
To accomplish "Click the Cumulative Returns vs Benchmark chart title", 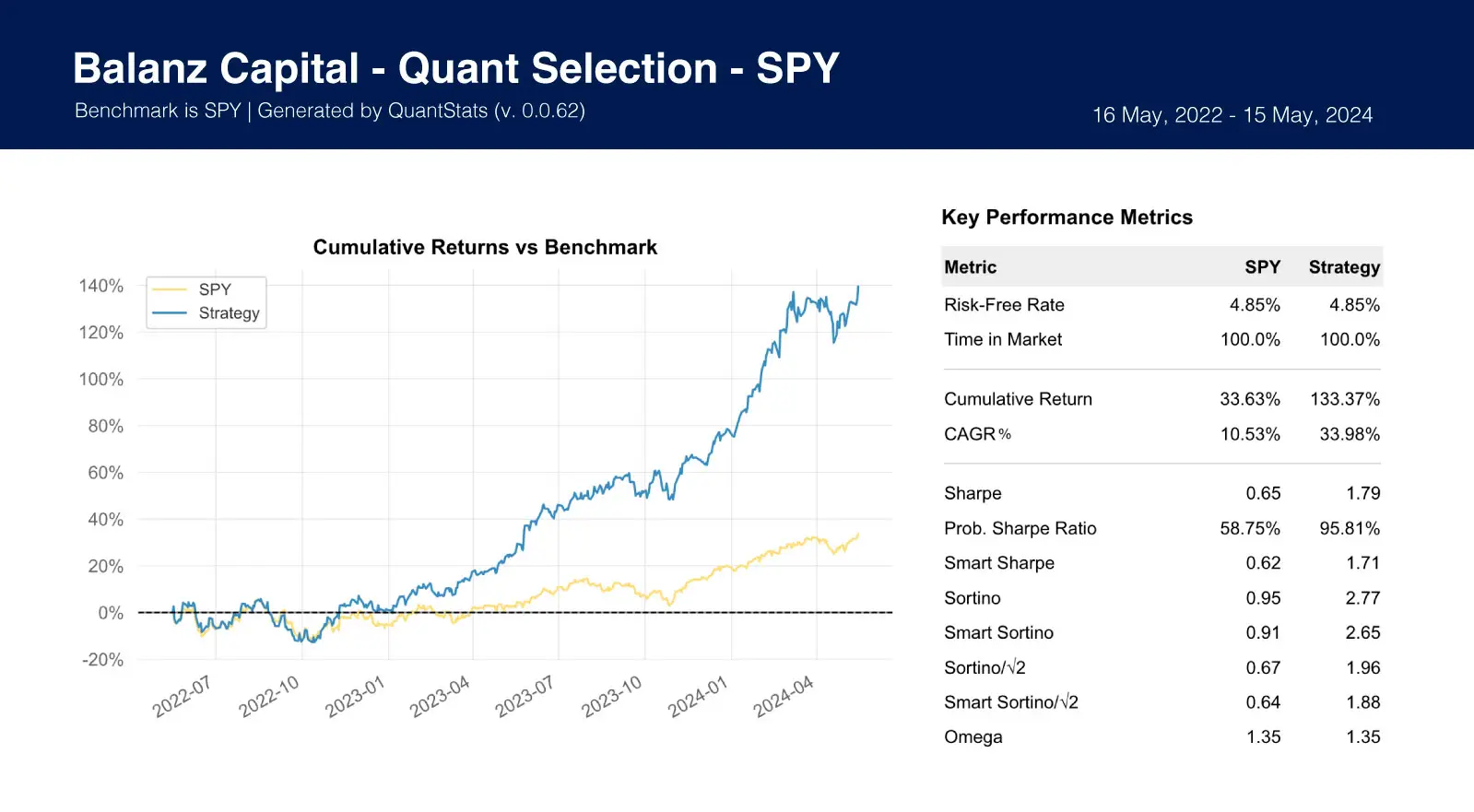I will coord(485,247).
